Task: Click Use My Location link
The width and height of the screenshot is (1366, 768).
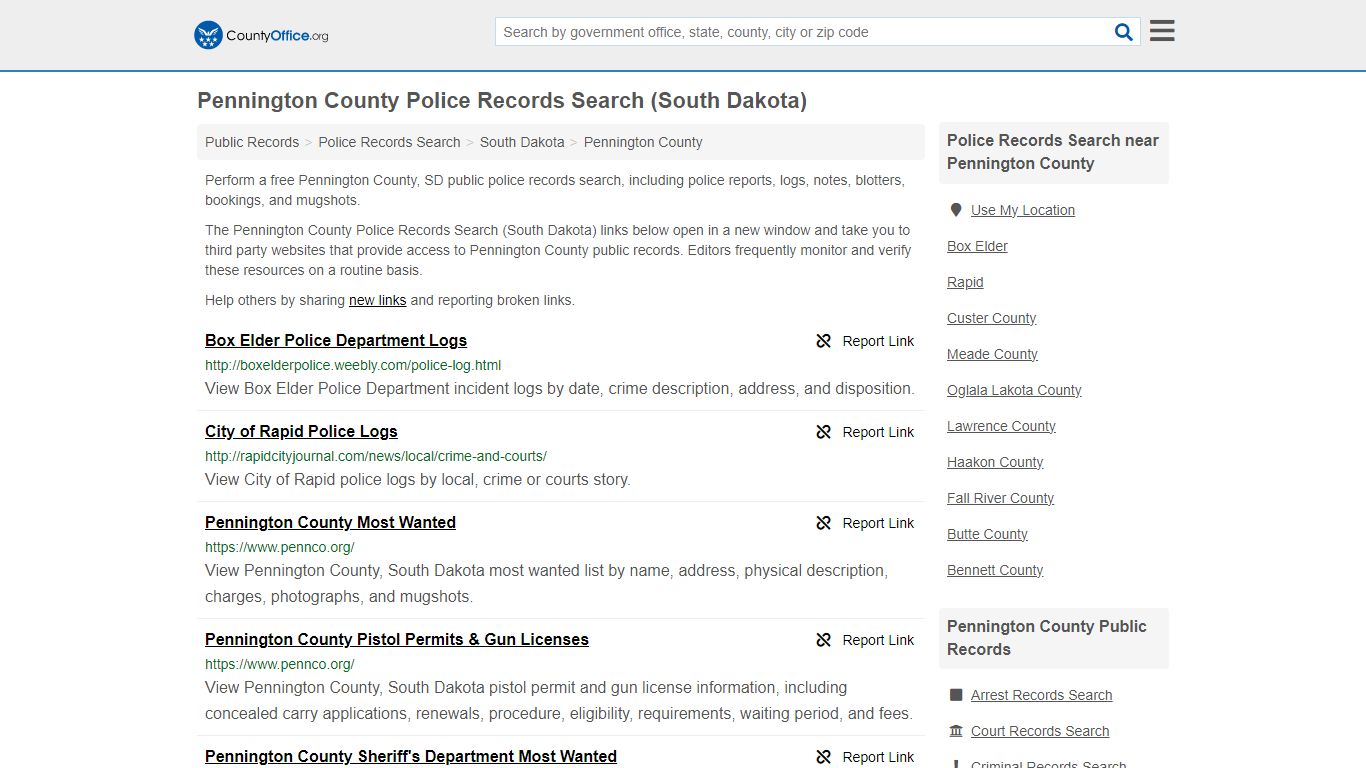Action: coord(1023,210)
